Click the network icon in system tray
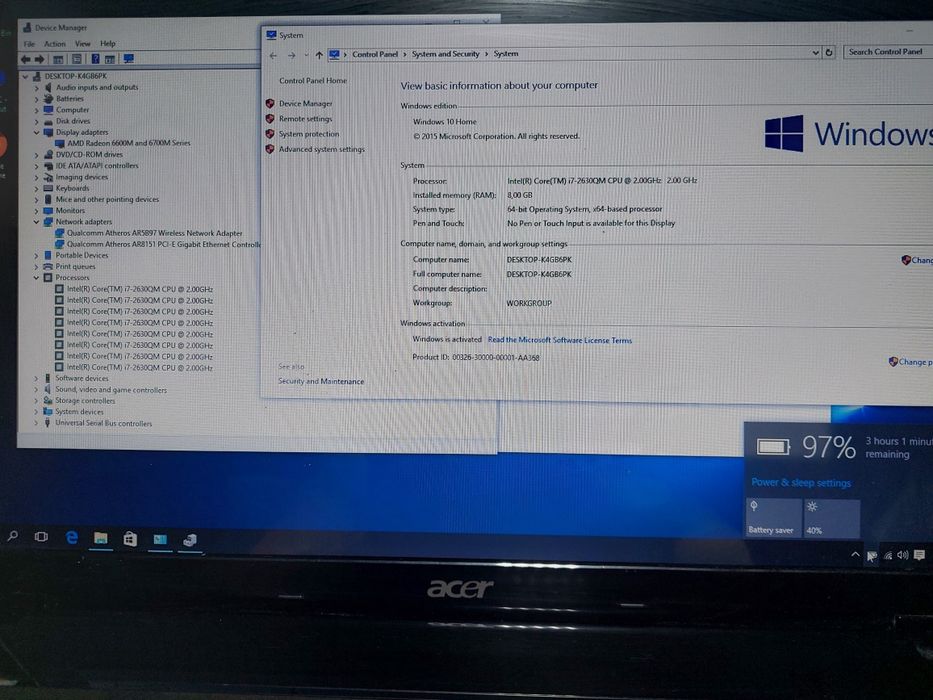The height and width of the screenshot is (700, 933). tap(888, 555)
